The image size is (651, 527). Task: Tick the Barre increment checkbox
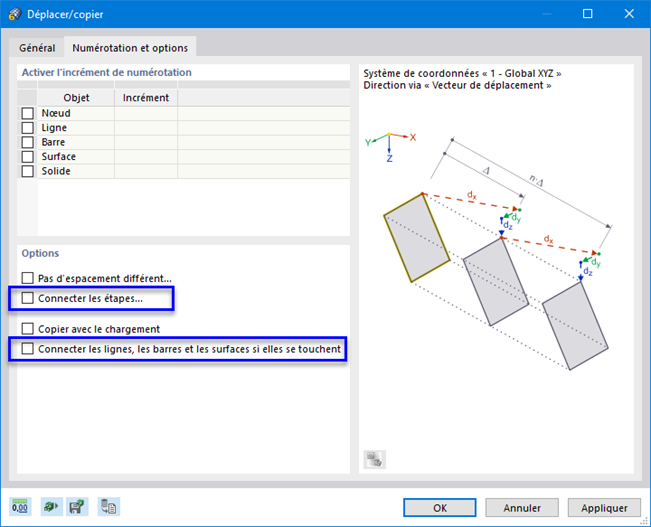coord(27,142)
